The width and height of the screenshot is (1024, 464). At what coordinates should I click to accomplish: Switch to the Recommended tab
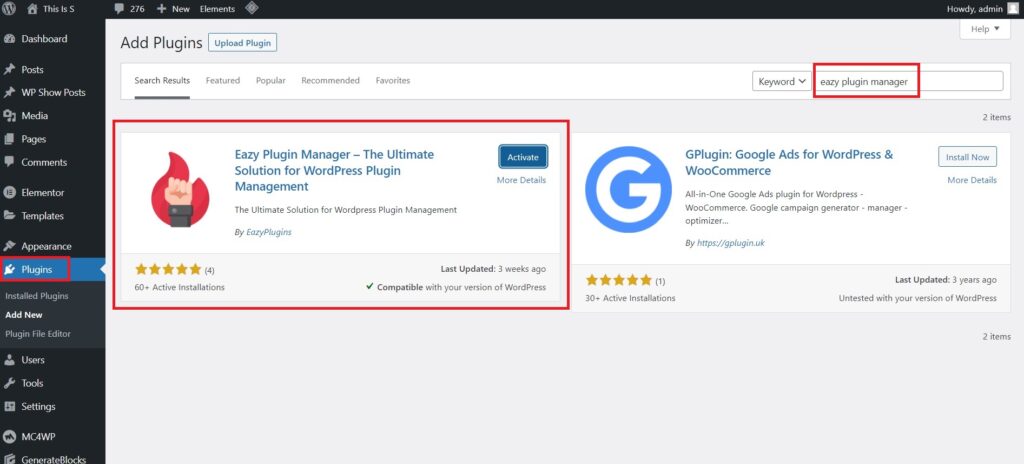(x=330, y=80)
